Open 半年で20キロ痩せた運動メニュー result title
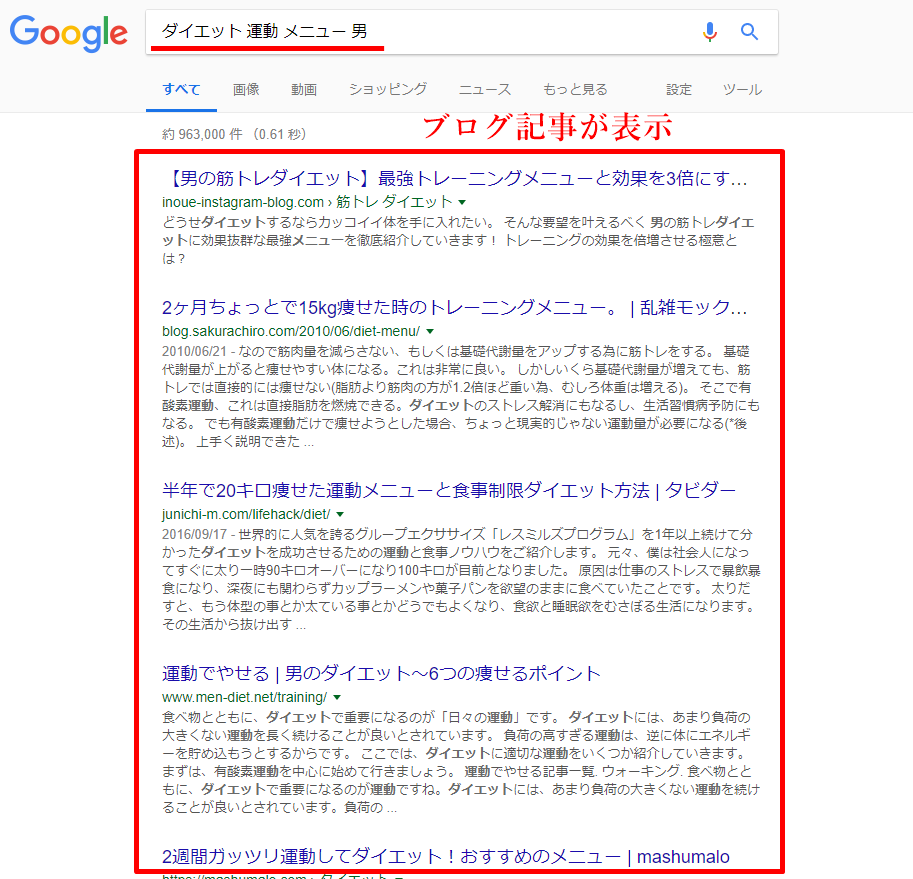Screen dimensions: 913x879 click(x=449, y=490)
